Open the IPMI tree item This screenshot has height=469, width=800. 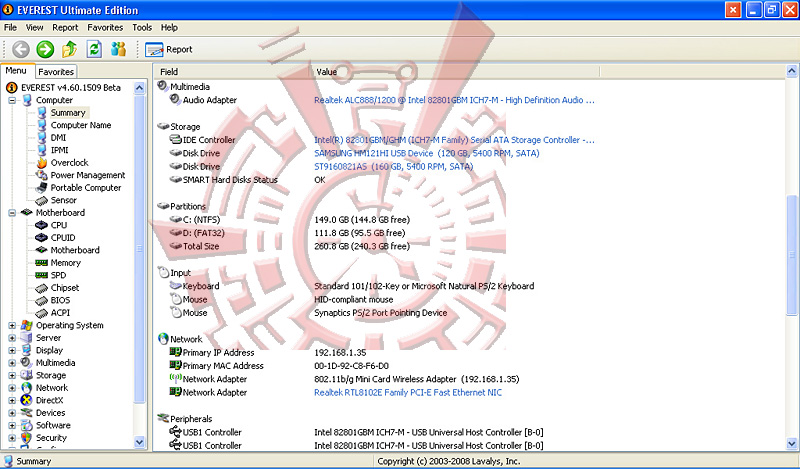(59, 150)
